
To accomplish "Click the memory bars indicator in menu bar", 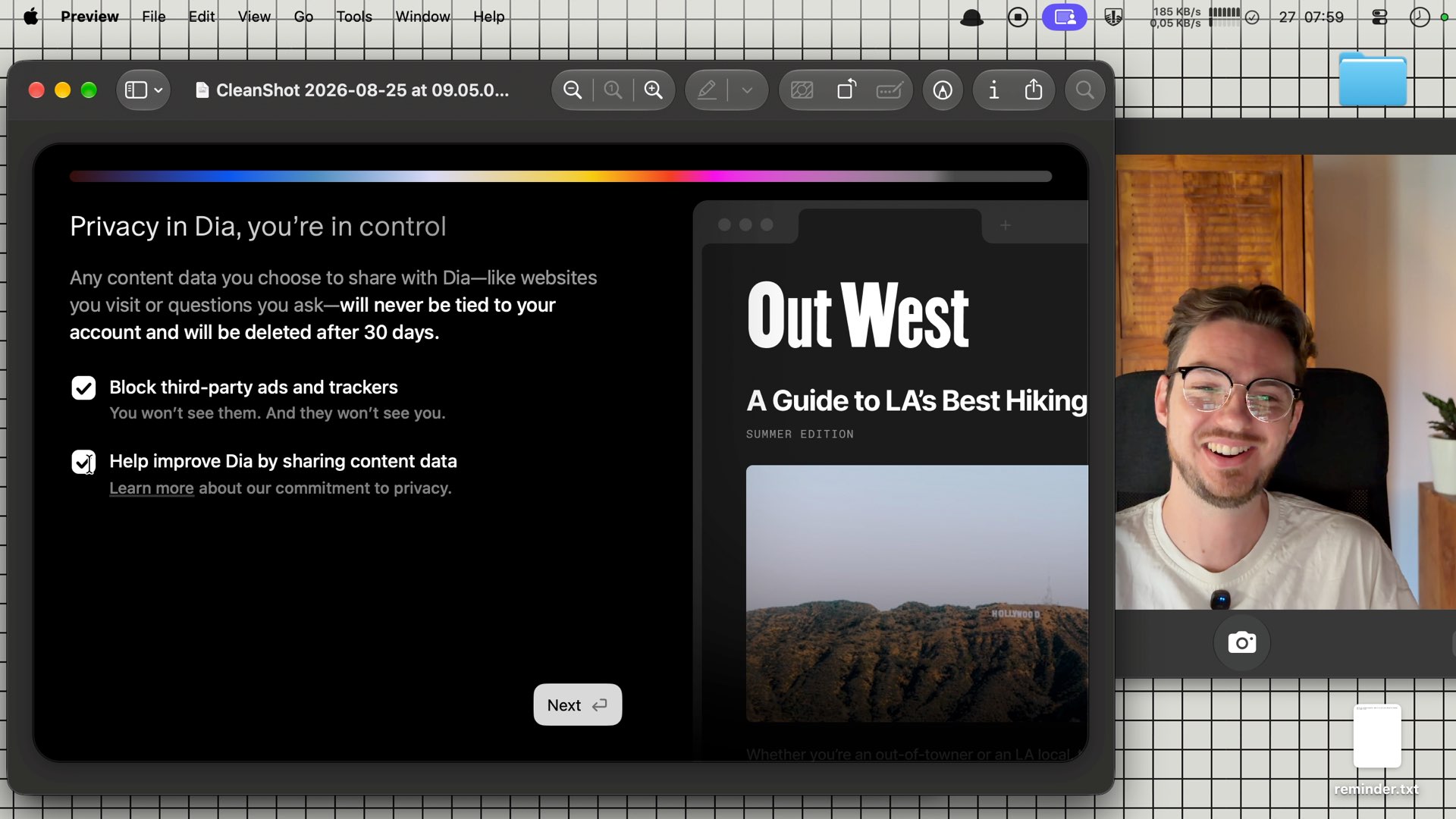I will pyautogui.click(x=1225, y=17).
